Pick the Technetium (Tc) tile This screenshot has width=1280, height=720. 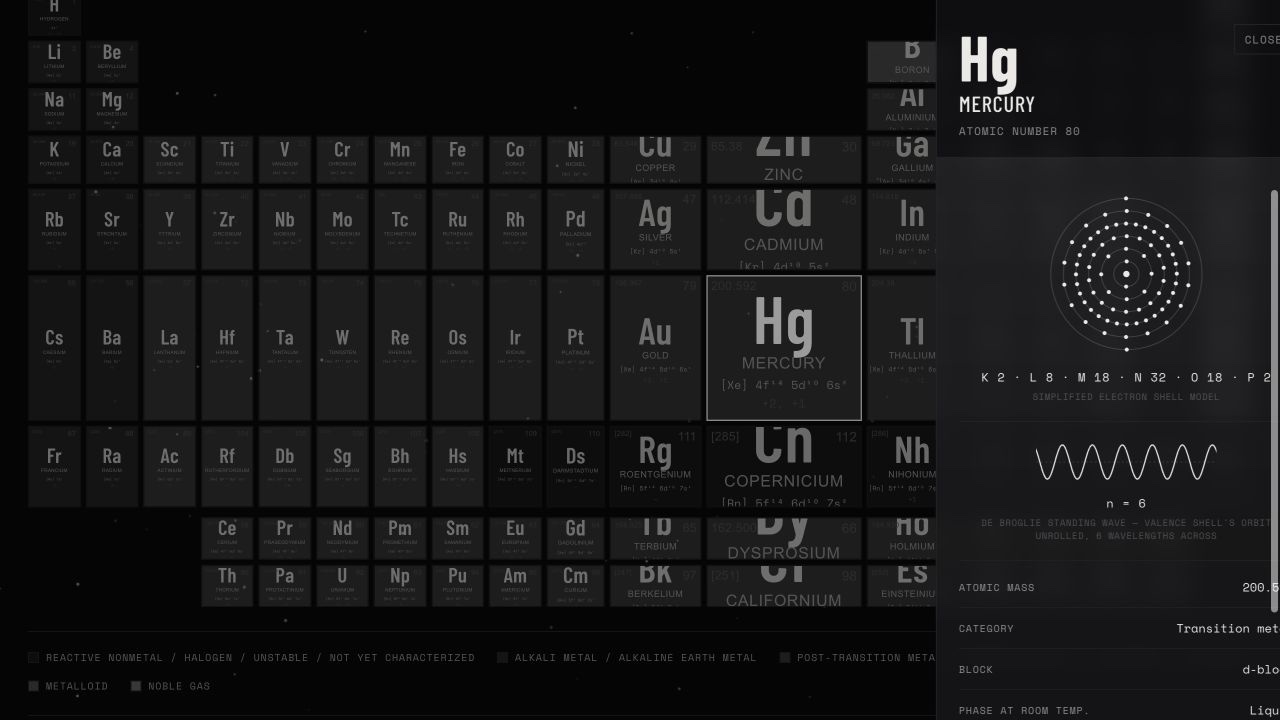coord(400,229)
